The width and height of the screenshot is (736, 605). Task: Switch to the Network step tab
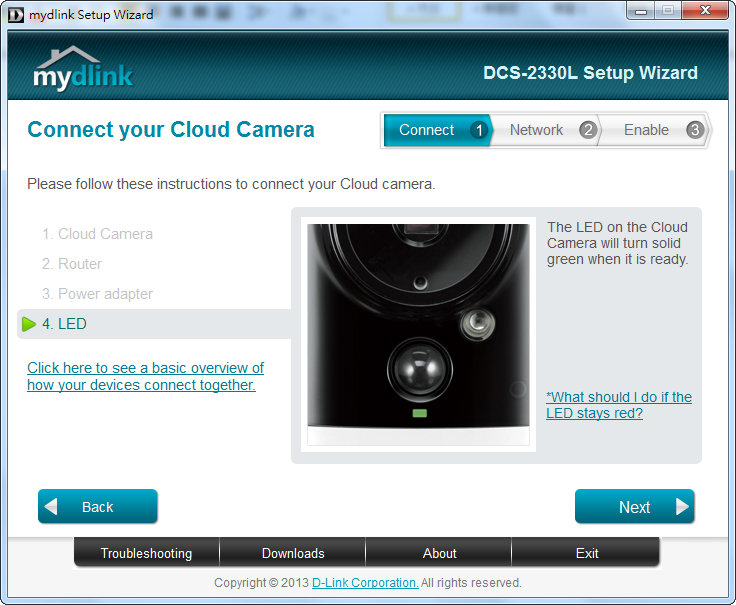tap(536, 130)
